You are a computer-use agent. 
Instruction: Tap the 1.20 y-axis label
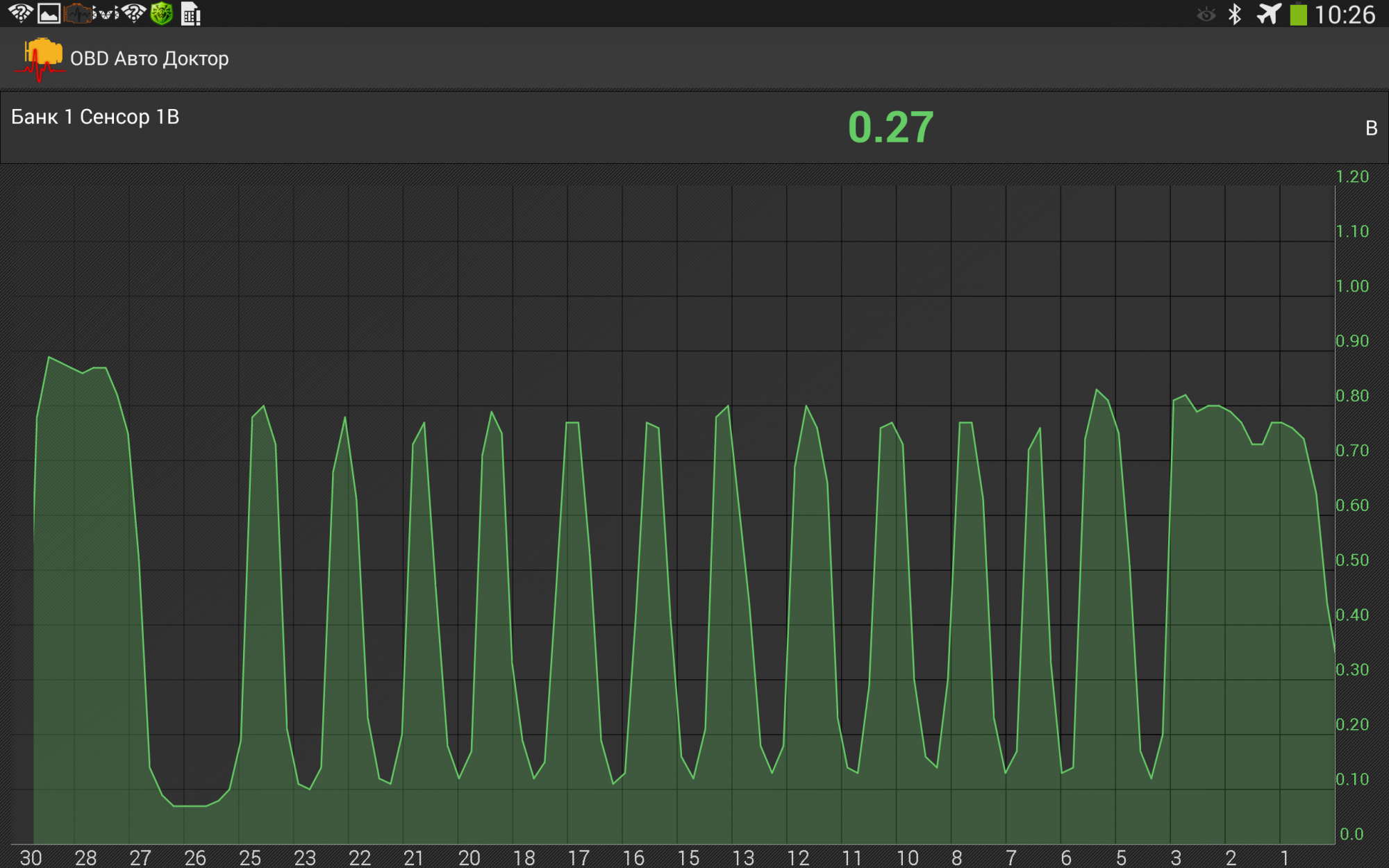click(x=1351, y=176)
